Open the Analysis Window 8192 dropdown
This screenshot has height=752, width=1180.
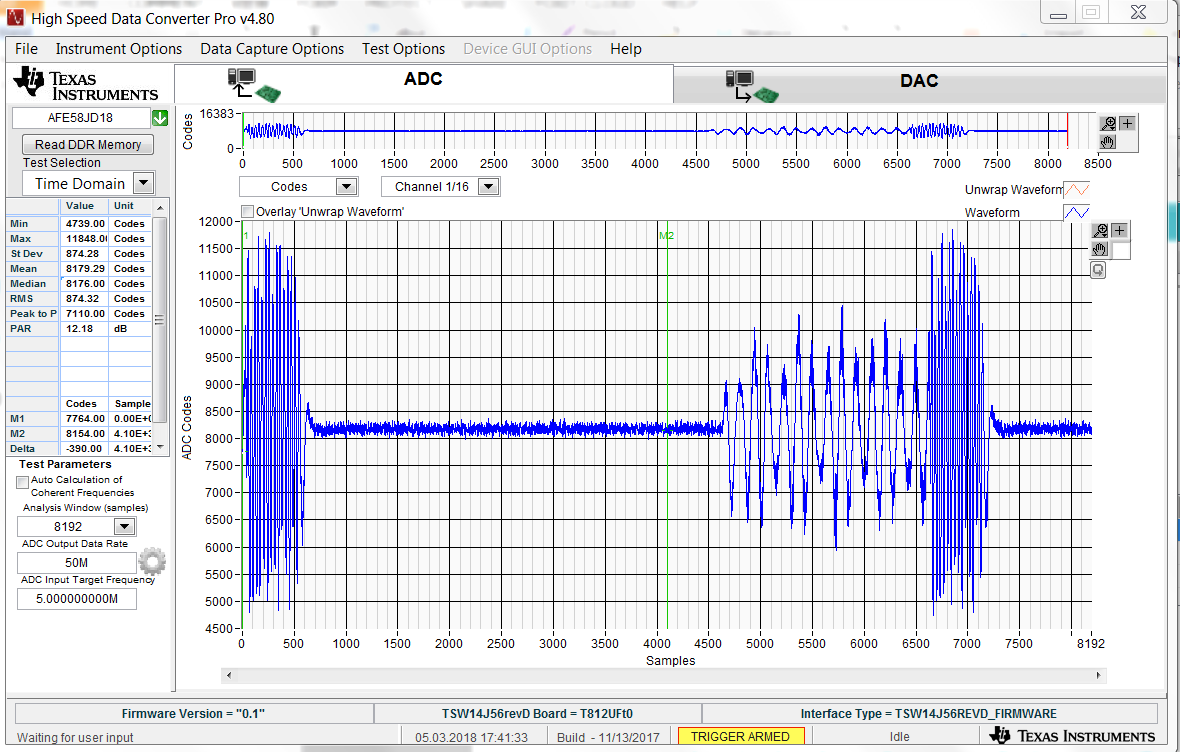point(125,526)
